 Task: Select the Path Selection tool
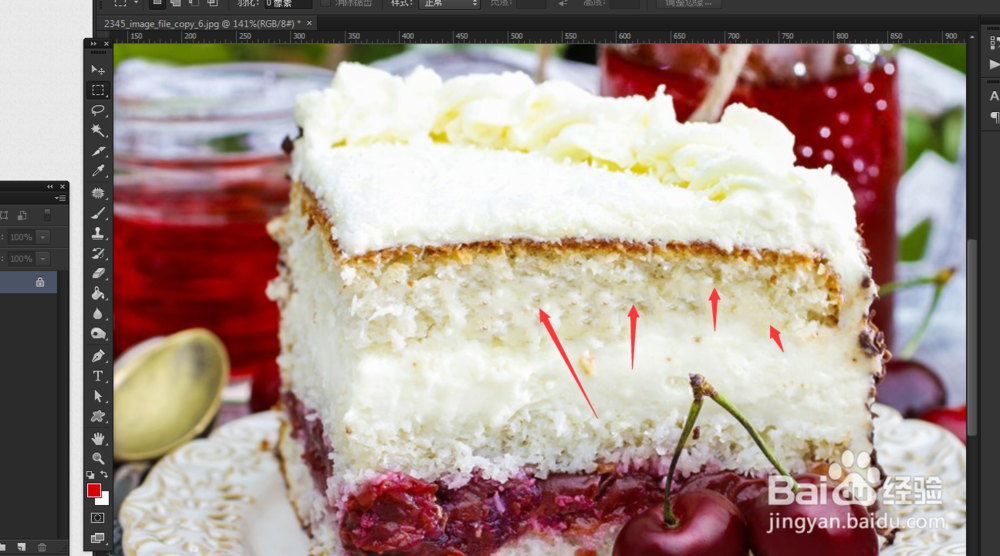(x=98, y=396)
